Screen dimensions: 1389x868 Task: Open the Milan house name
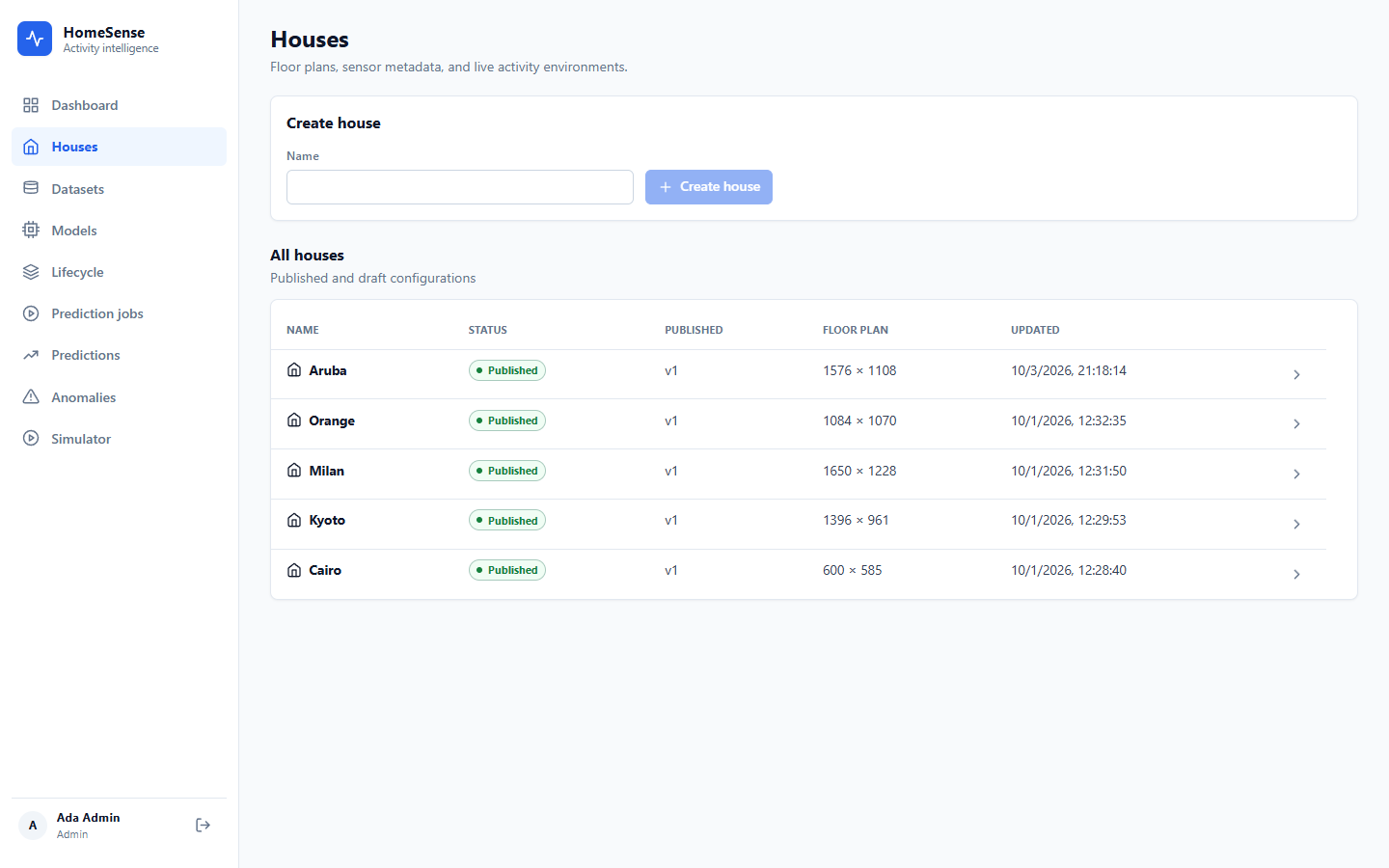coord(327,471)
